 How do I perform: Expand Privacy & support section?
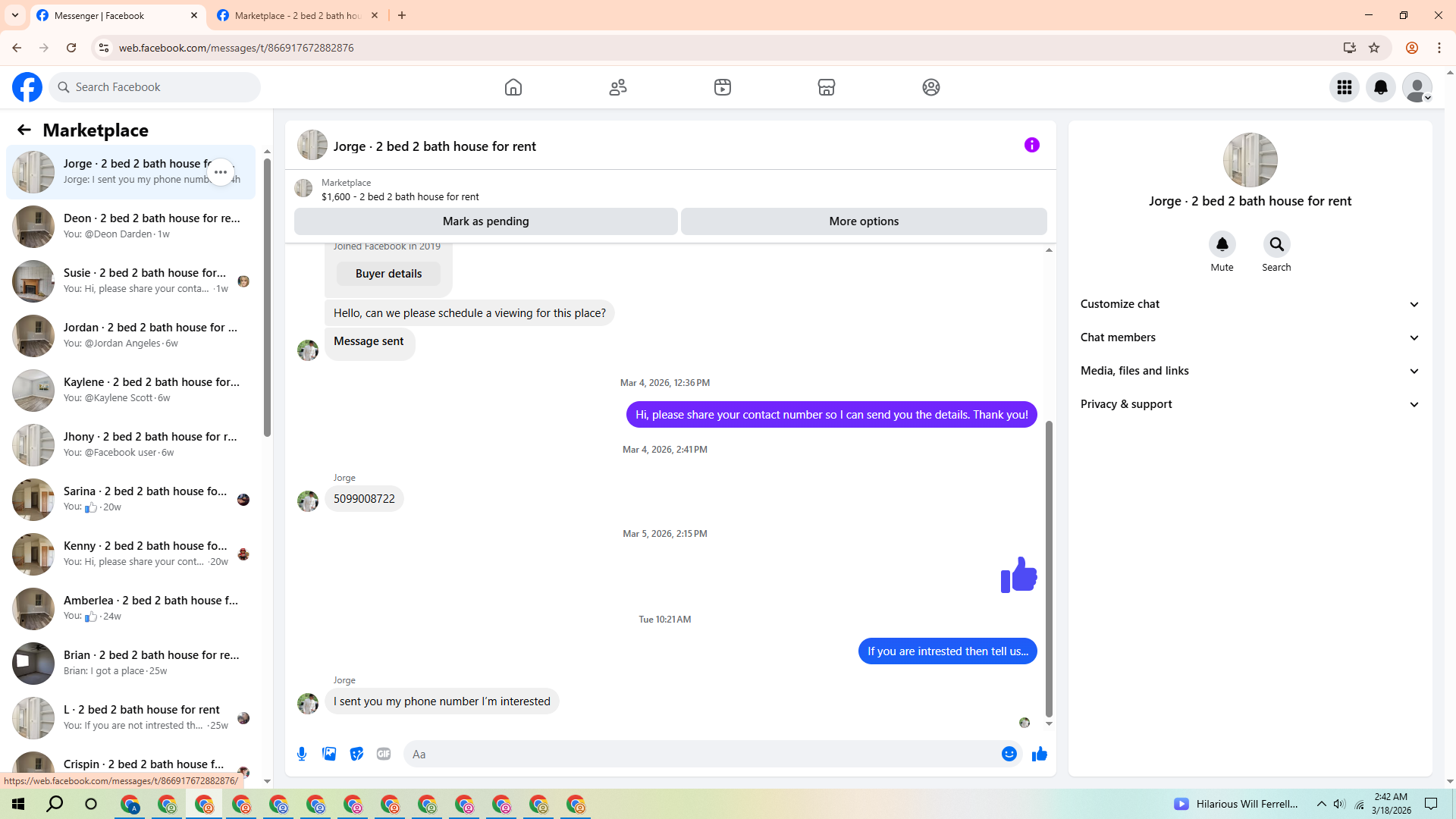(1250, 404)
